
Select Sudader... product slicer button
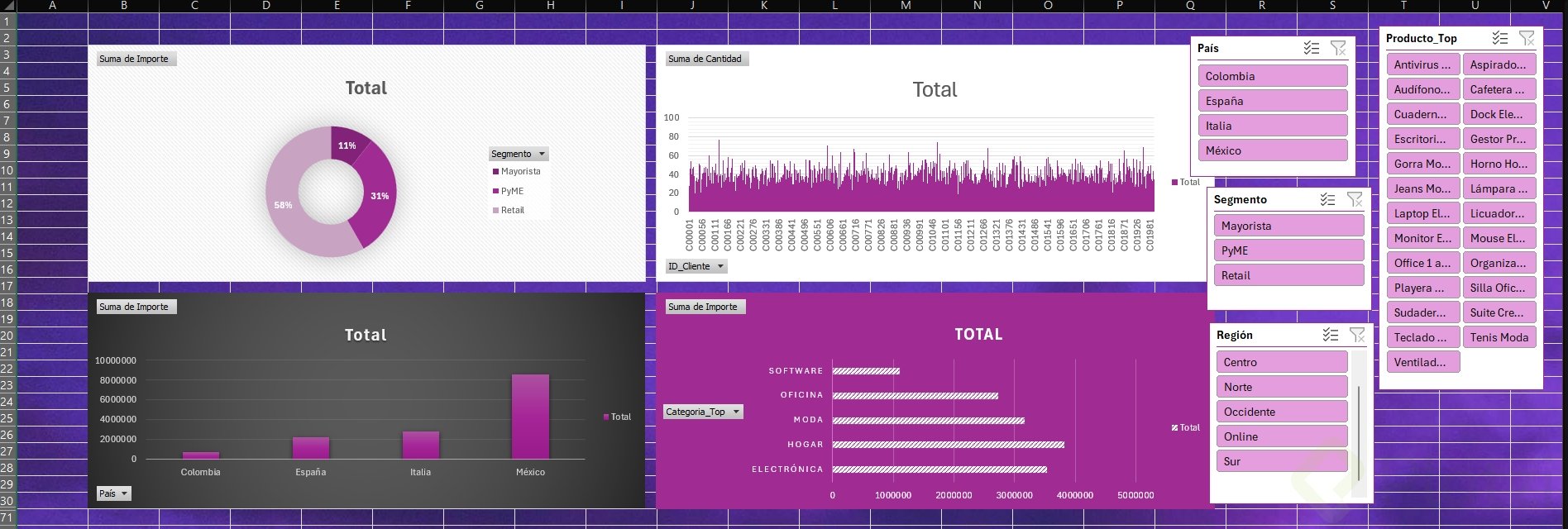(x=1423, y=312)
